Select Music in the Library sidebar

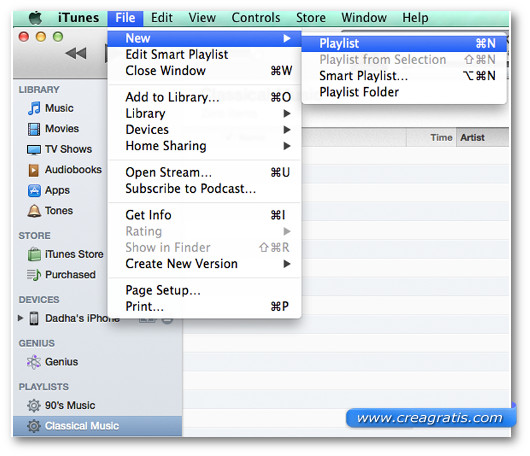(x=59, y=108)
